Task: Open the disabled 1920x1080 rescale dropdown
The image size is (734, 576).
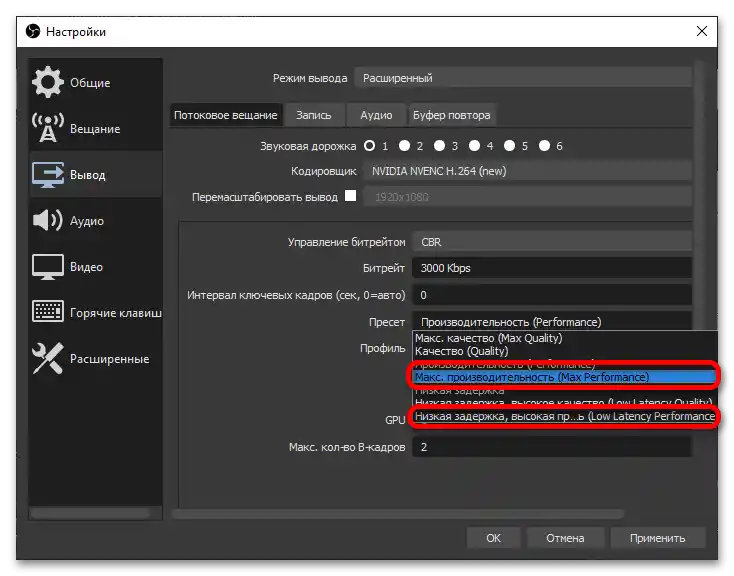Action: (x=528, y=197)
